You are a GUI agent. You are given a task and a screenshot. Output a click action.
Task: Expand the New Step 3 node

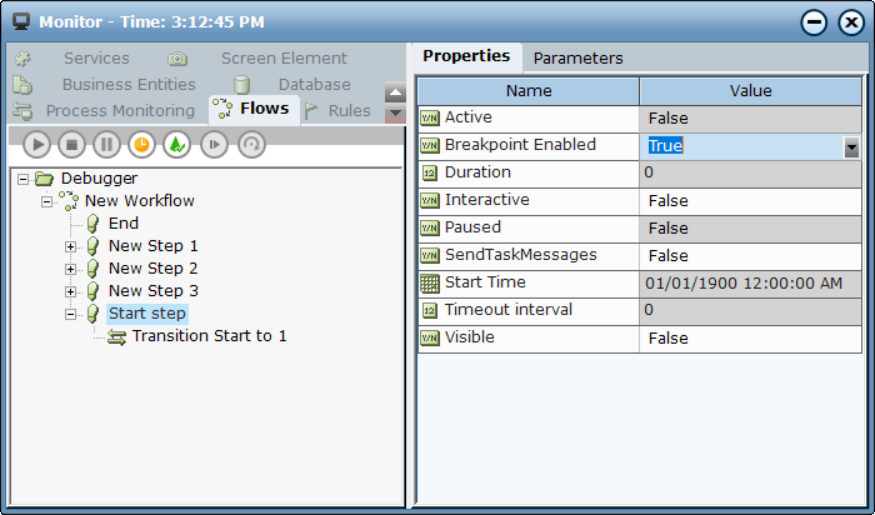pyautogui.click(x=71, y=292)
